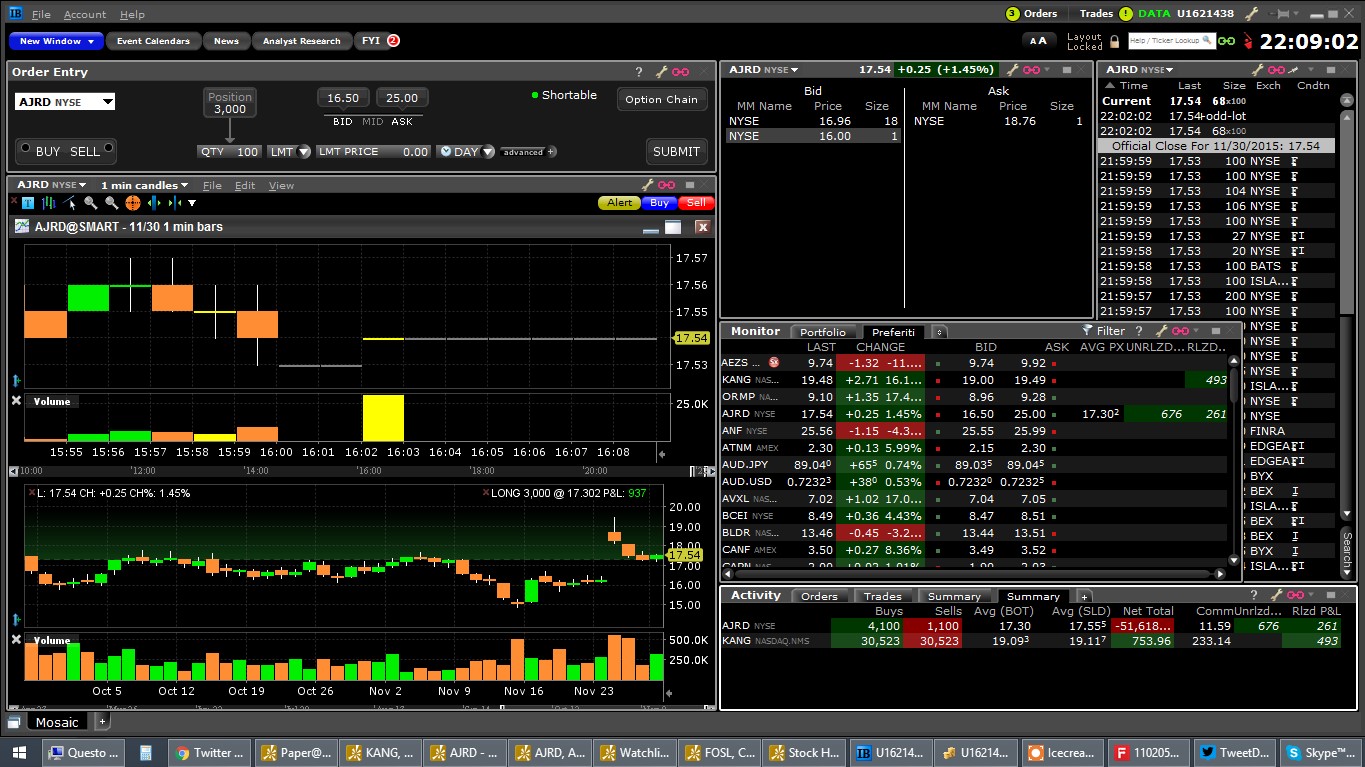Open the Help menu
This screenshot has height=767, width=1365.
click(x=132, y=14)
